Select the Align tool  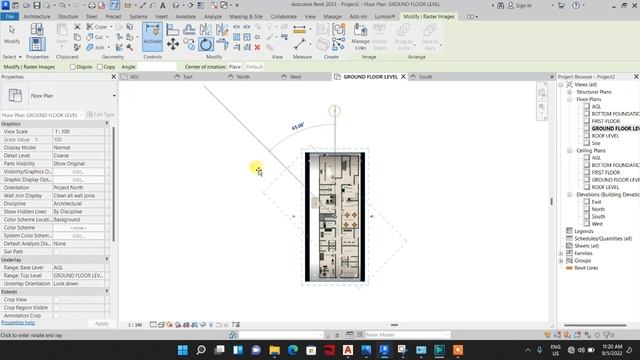[173, 29]
